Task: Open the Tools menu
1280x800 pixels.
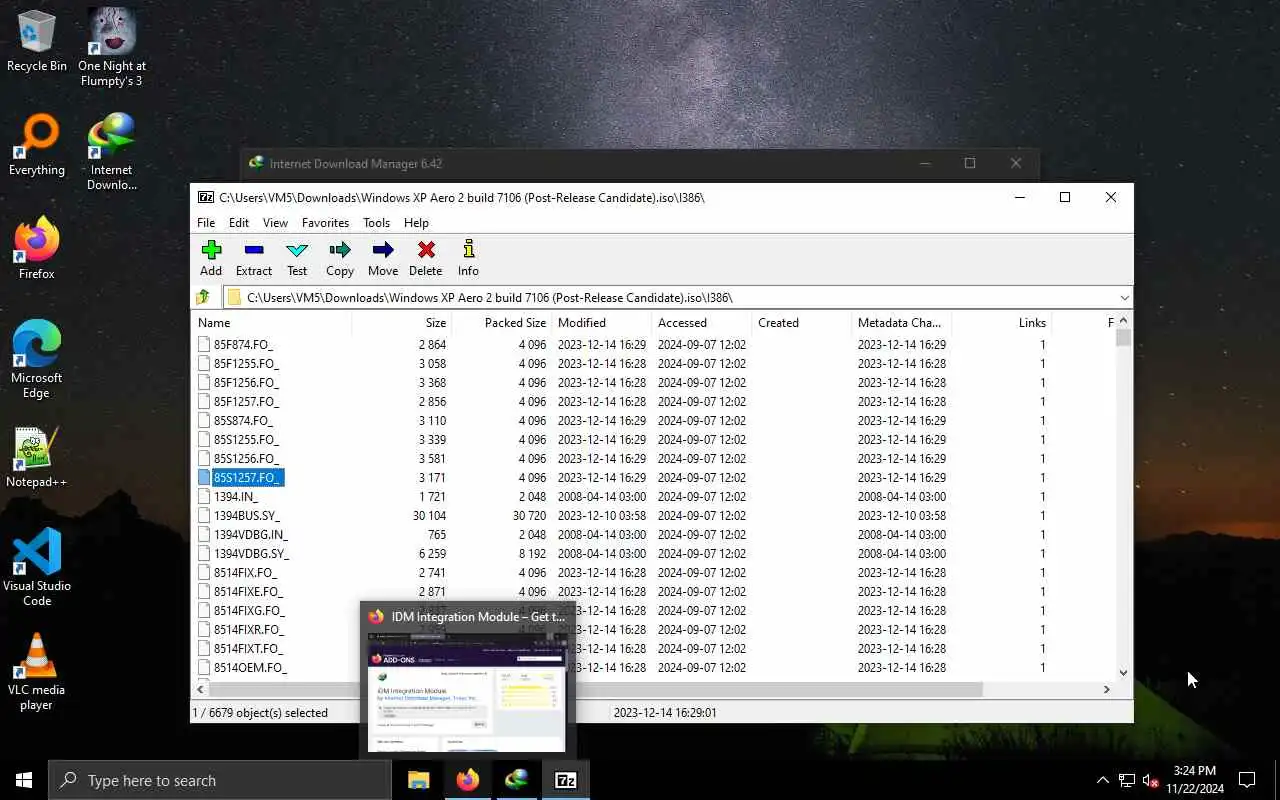Action: (377, 223)
